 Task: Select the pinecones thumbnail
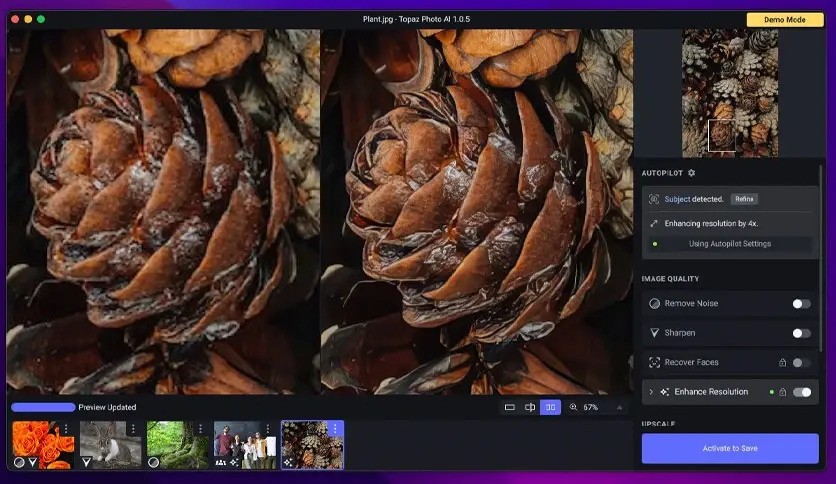click(x=312, y=445)
